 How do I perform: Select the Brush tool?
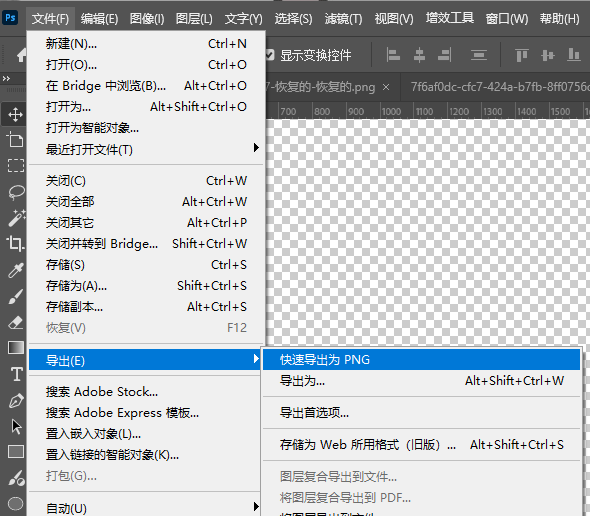click(16, 296)
